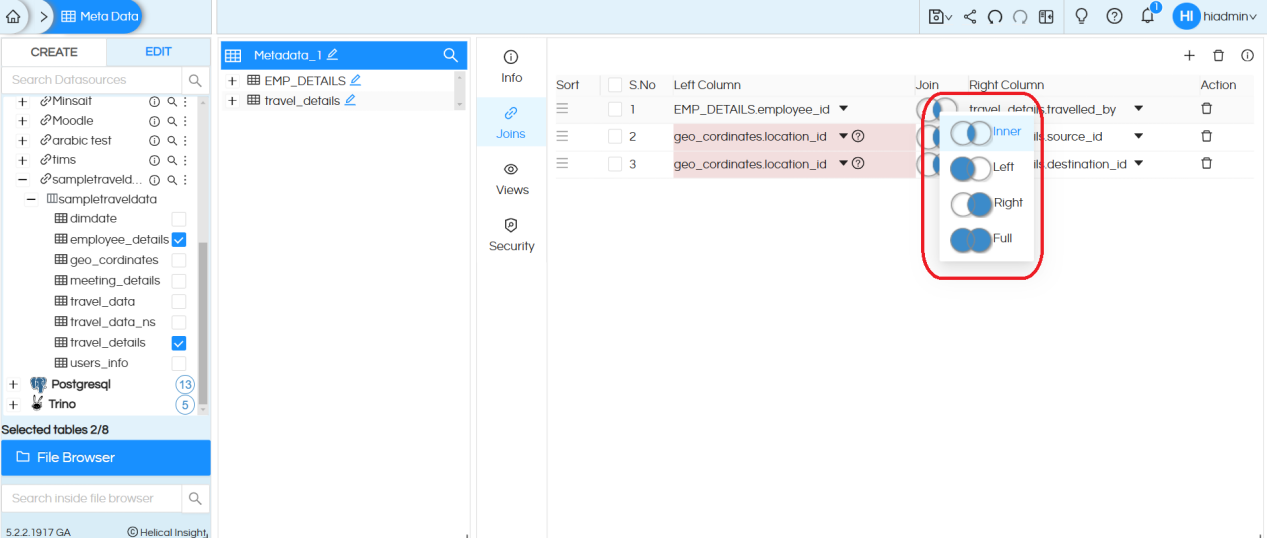1267x538 pixels.
Task: Check the geo_cordinates table checkbox
Action: [x=179, y=260]
